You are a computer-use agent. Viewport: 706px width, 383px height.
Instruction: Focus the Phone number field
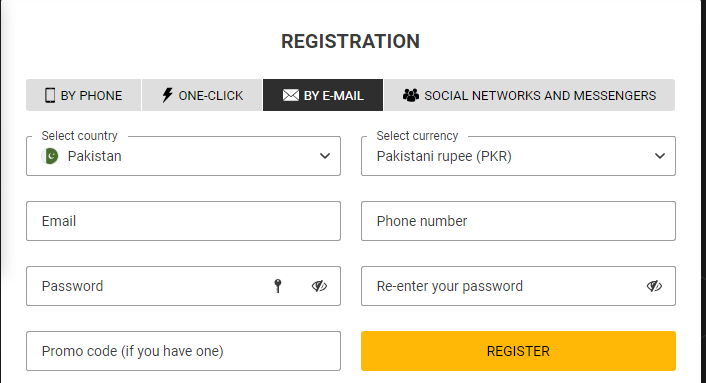tap(518, 221)
